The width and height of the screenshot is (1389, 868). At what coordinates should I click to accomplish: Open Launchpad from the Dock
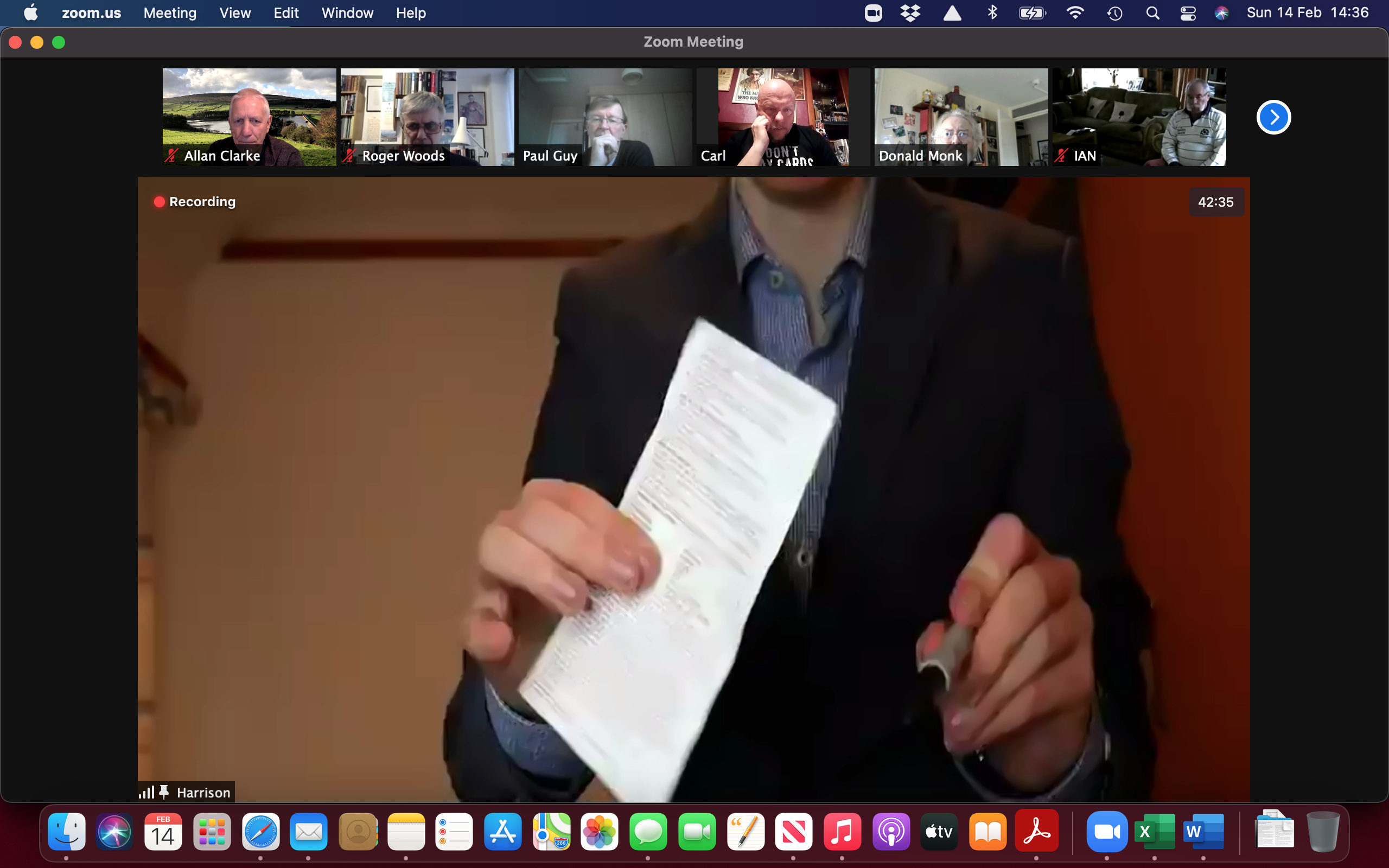point(212,831)
